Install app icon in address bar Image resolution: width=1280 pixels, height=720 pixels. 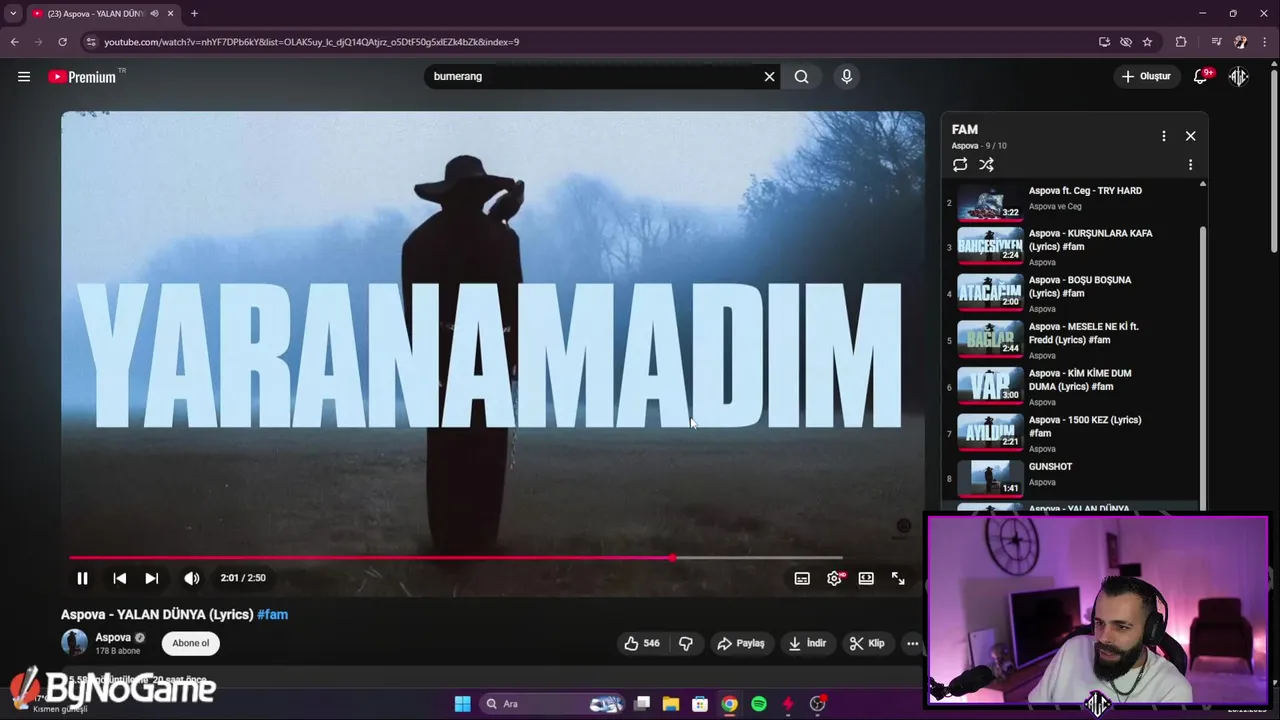point(1104,42)
